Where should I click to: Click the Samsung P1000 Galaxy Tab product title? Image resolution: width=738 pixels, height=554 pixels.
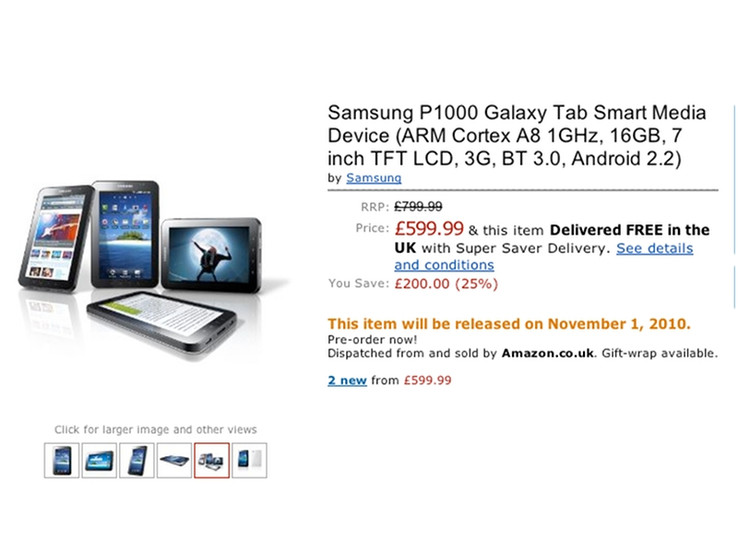point(517,136)
